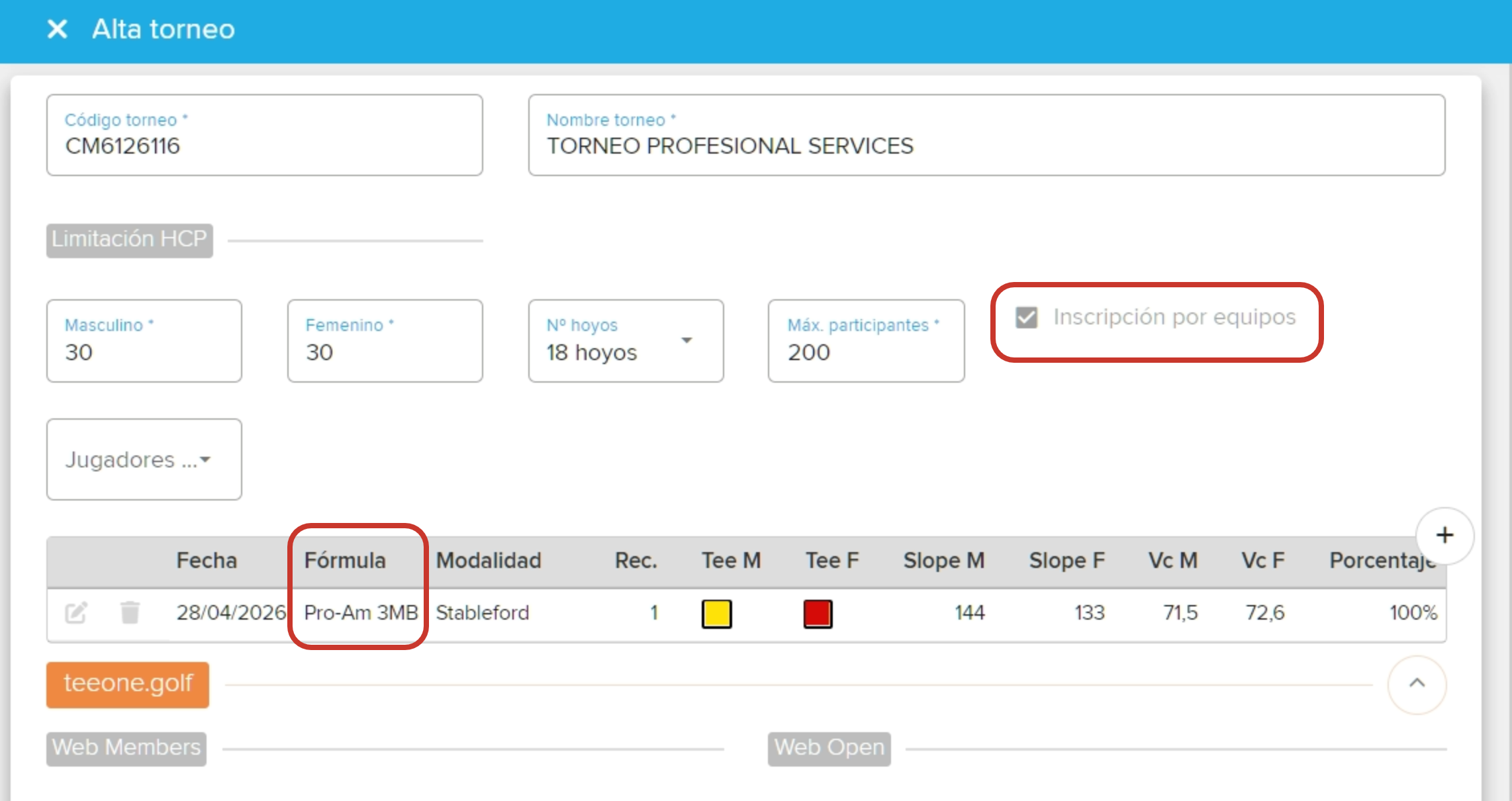Screen dimensions: 1512x801
Task: Click the red Tee F swatch
Action: pos(818,614)
